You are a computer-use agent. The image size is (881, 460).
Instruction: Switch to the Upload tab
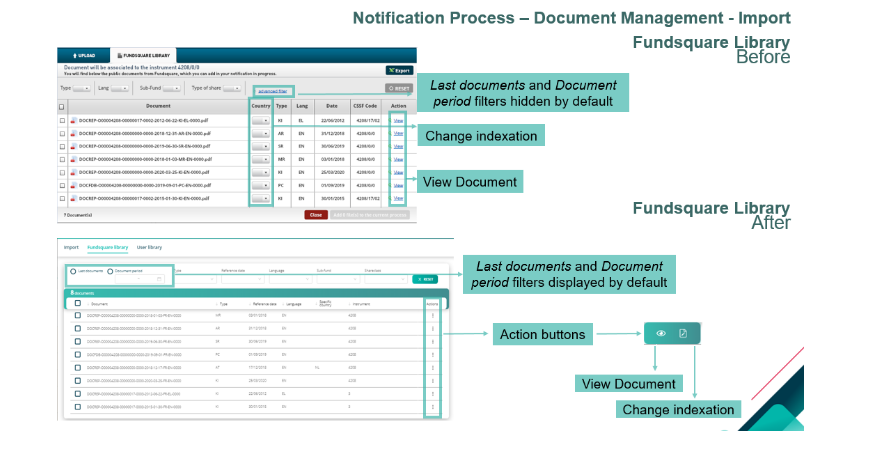(x=84, y=56)
